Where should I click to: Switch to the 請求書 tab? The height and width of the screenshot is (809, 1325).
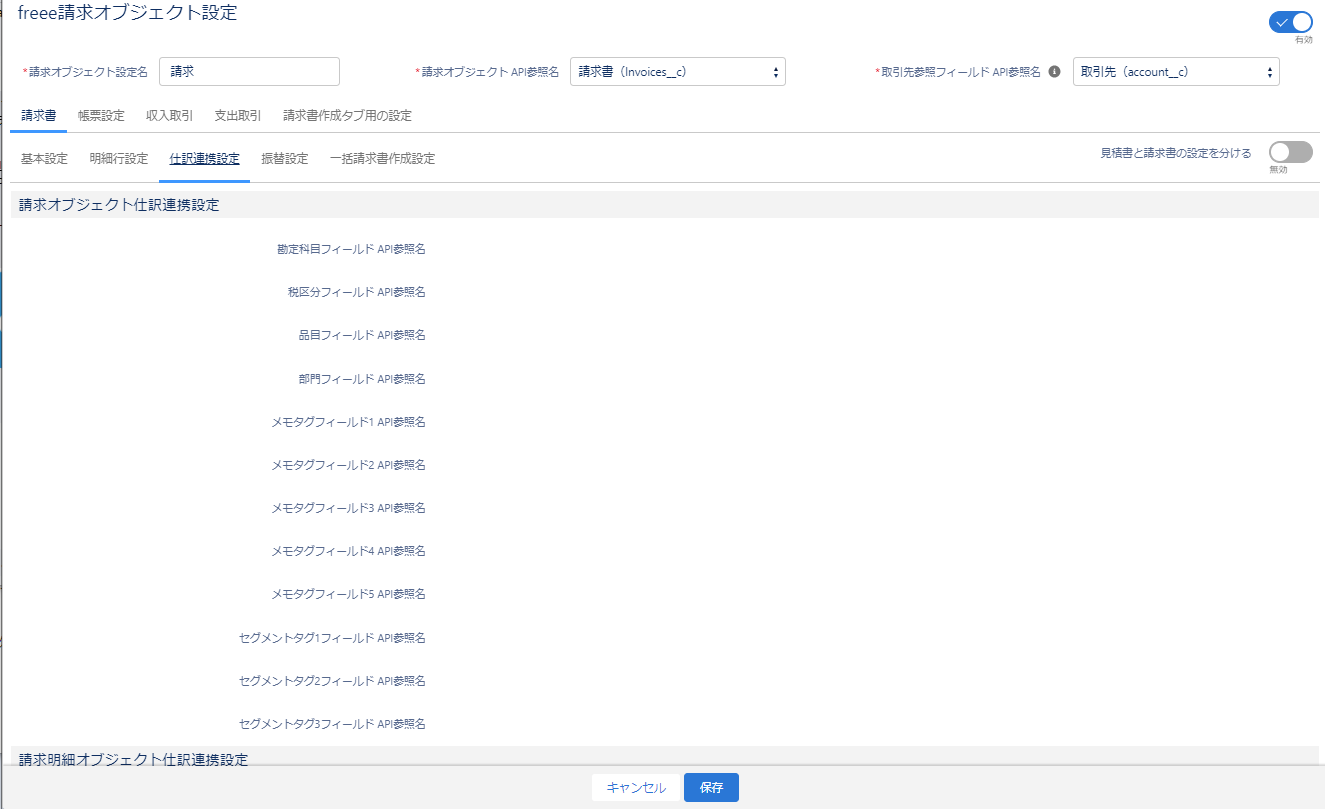[39, 116]
